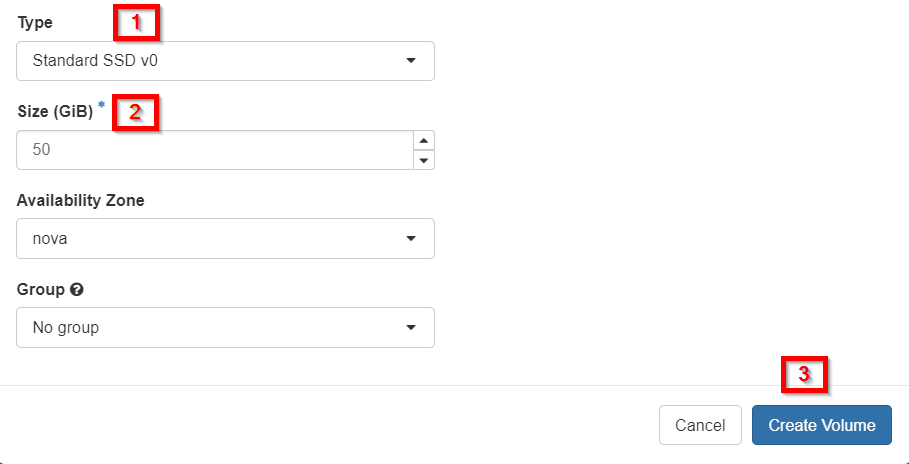Click the red annotation marker 3

[x=804, y=374]
